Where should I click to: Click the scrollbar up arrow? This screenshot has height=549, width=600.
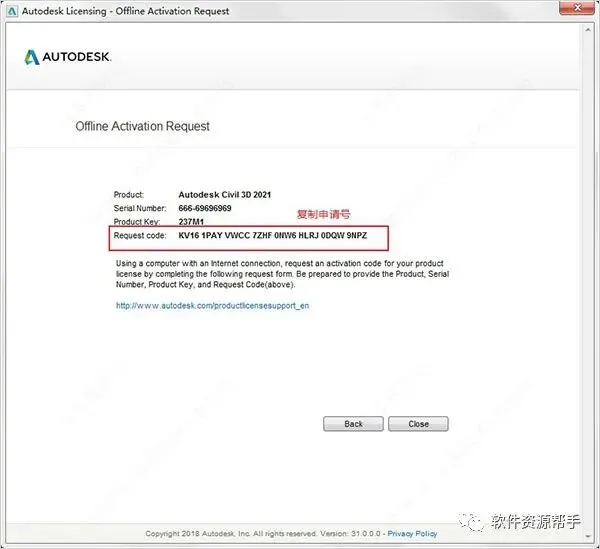[588, 30]
